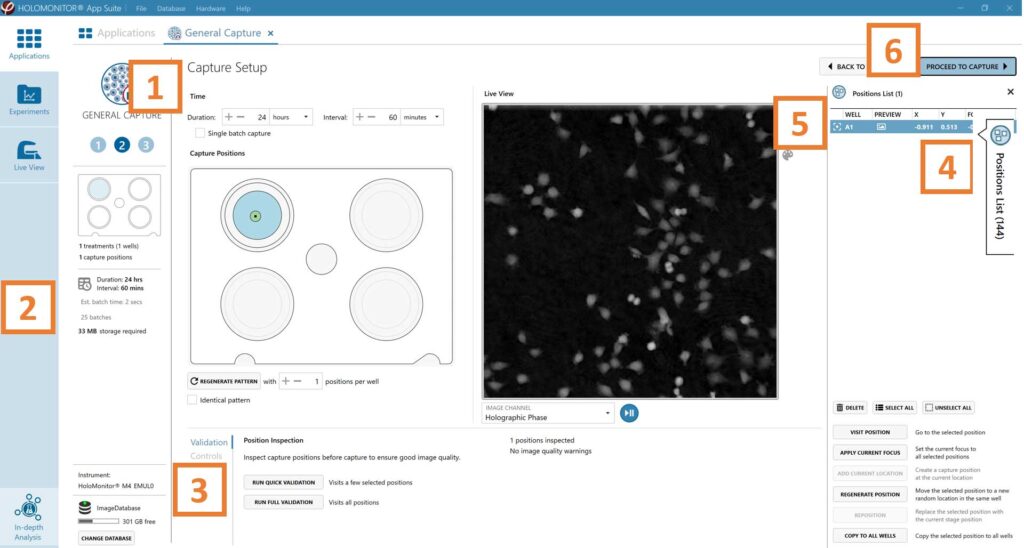
Task: Click the interval value field 60
Action: 389,117
